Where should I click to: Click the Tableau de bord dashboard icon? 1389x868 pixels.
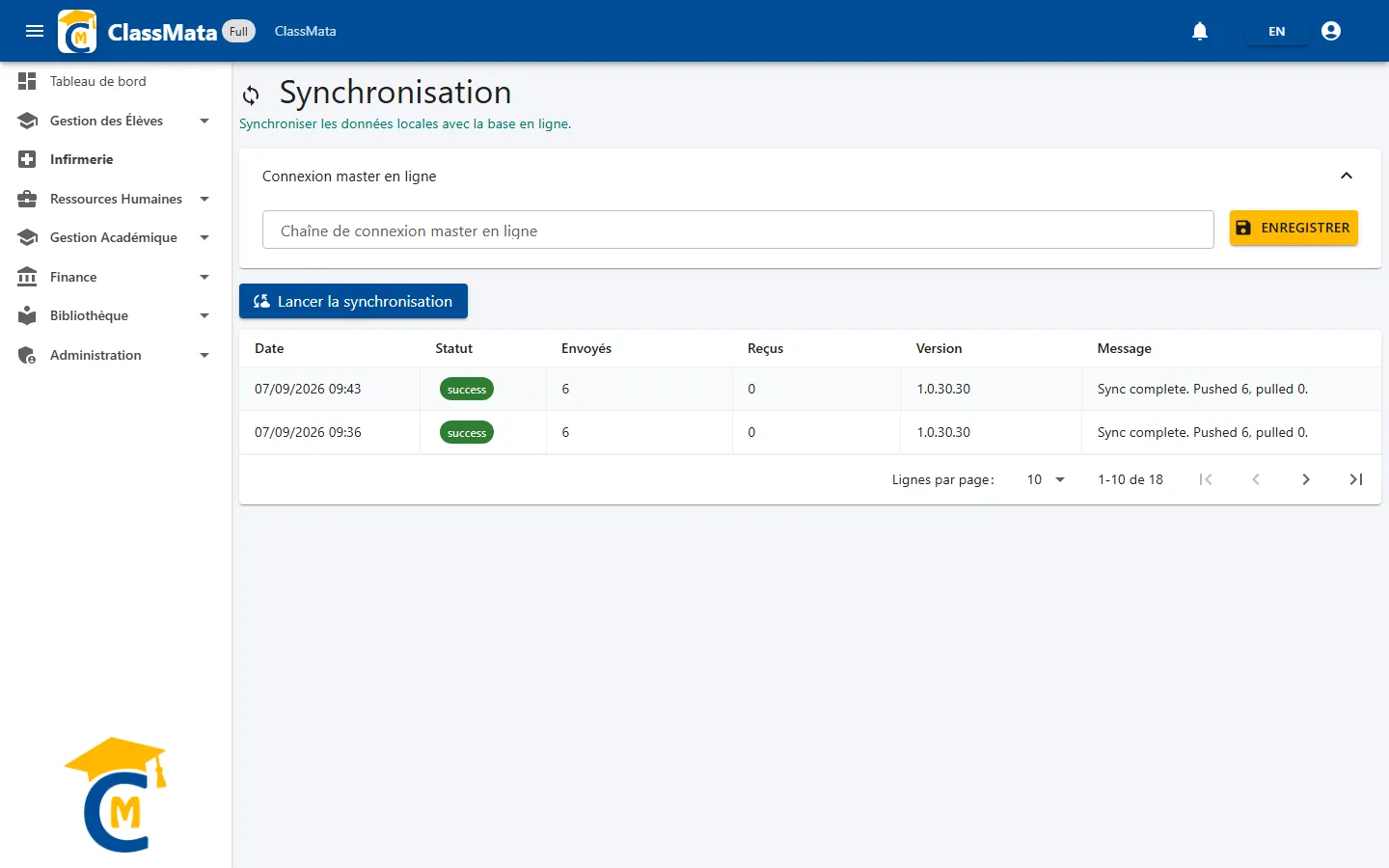27,81
